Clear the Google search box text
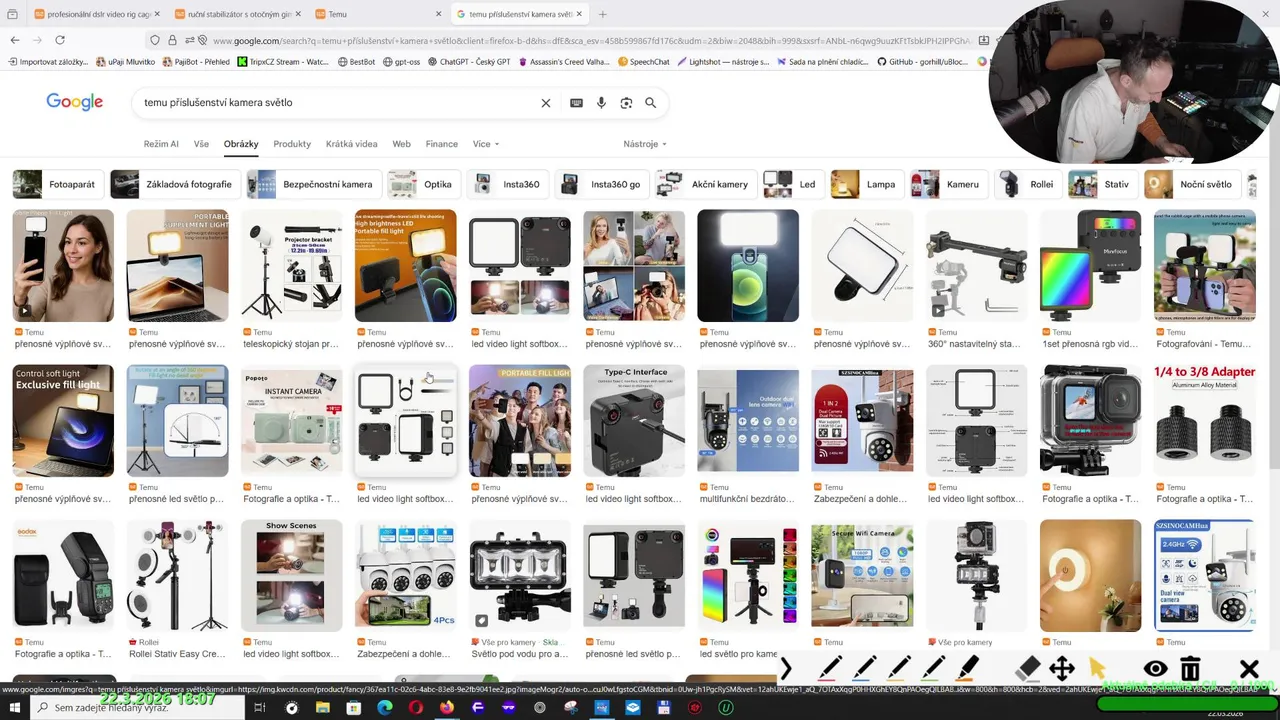The image size is (1280, 720). pyautogui.click(x=546, y=103)
